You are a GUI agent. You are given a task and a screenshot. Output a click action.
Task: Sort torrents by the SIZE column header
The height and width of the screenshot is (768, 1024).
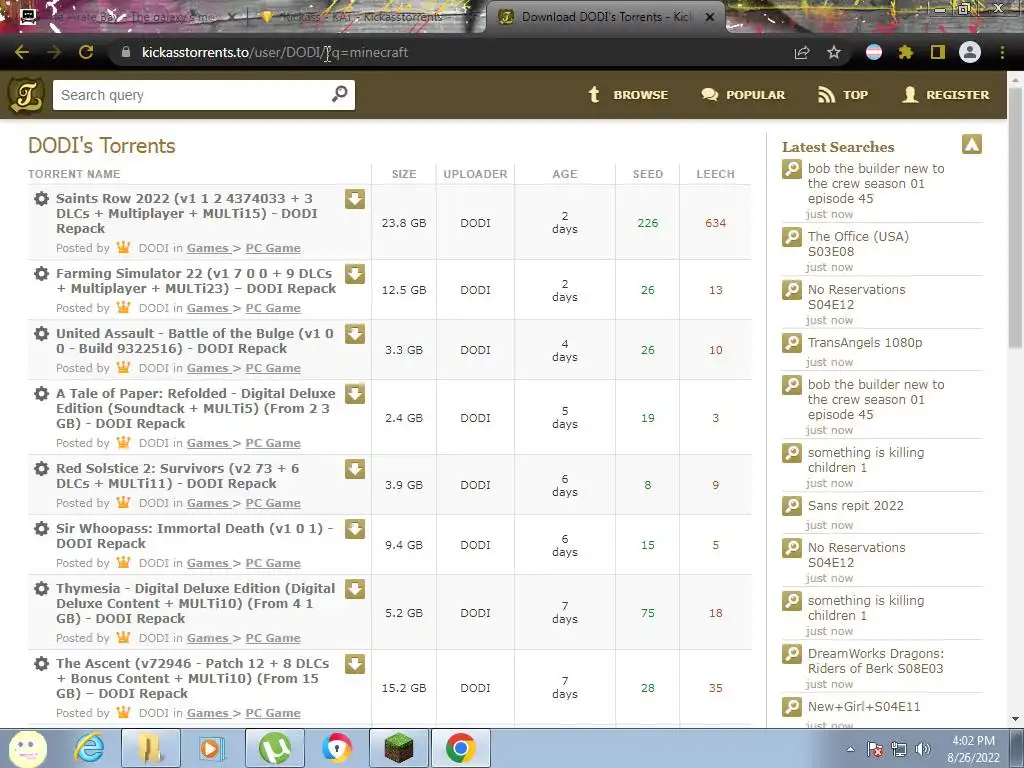click(x=404, y=174)
